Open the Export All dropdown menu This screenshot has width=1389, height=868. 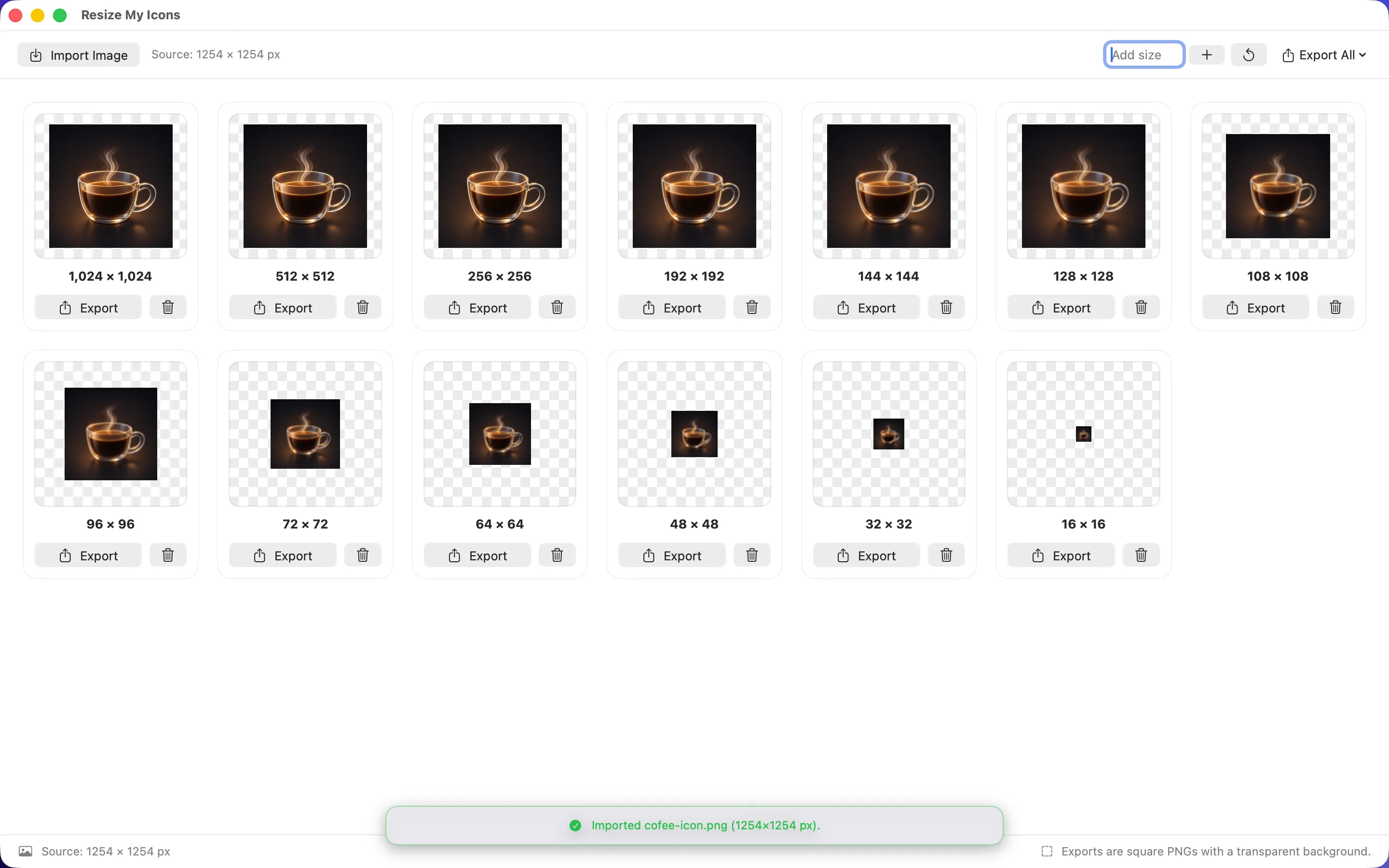1324,55
